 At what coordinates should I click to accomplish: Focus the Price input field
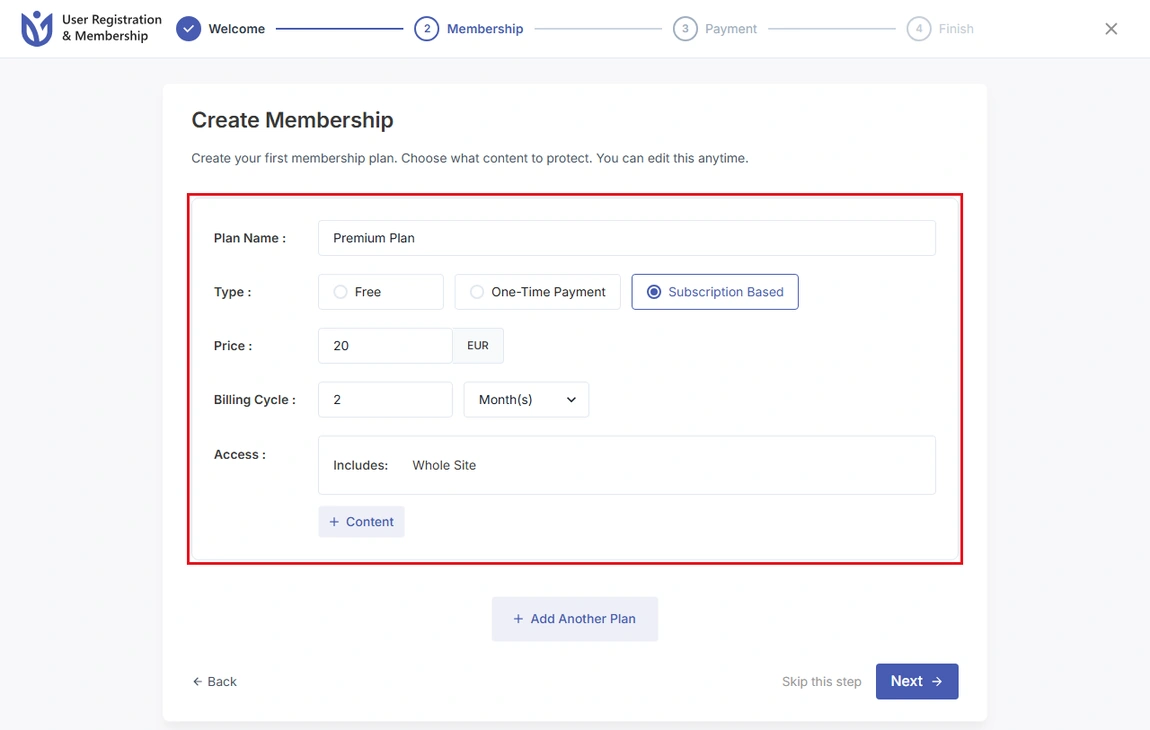(385, 346)
